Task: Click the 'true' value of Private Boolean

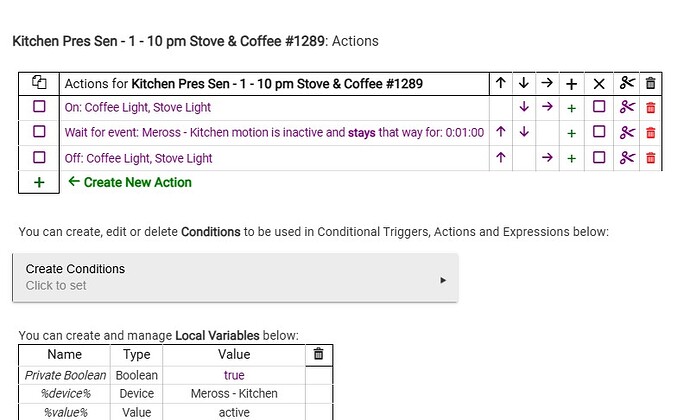Action: point(234,375)
